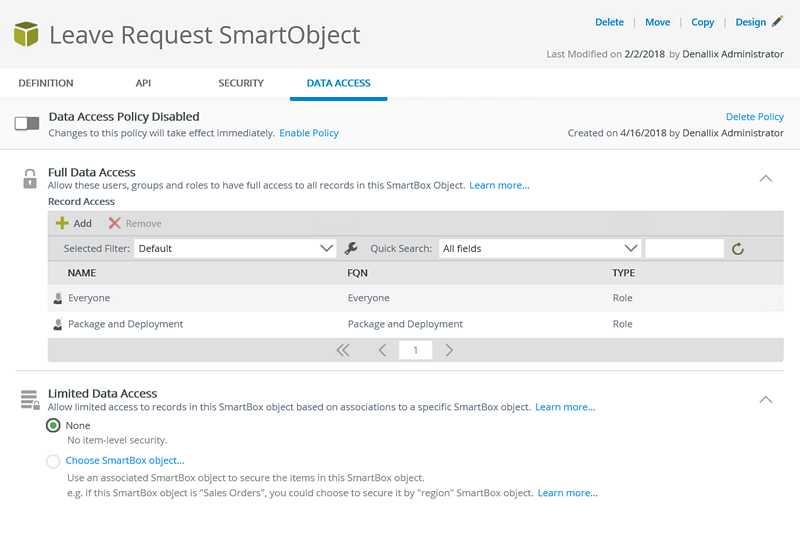Click the red X Remove icon
This screenshot has height=541, width=800.
[114, 223]
